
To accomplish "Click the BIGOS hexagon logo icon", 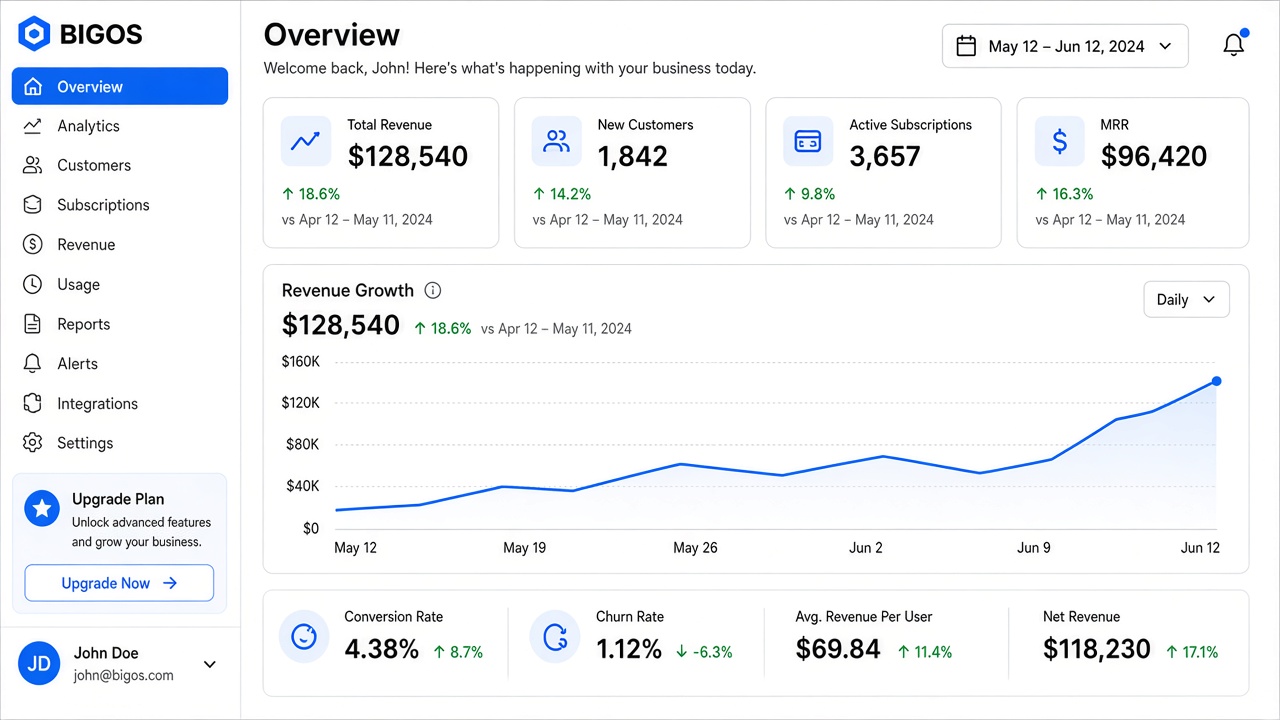I will click(x=34, y=34).
